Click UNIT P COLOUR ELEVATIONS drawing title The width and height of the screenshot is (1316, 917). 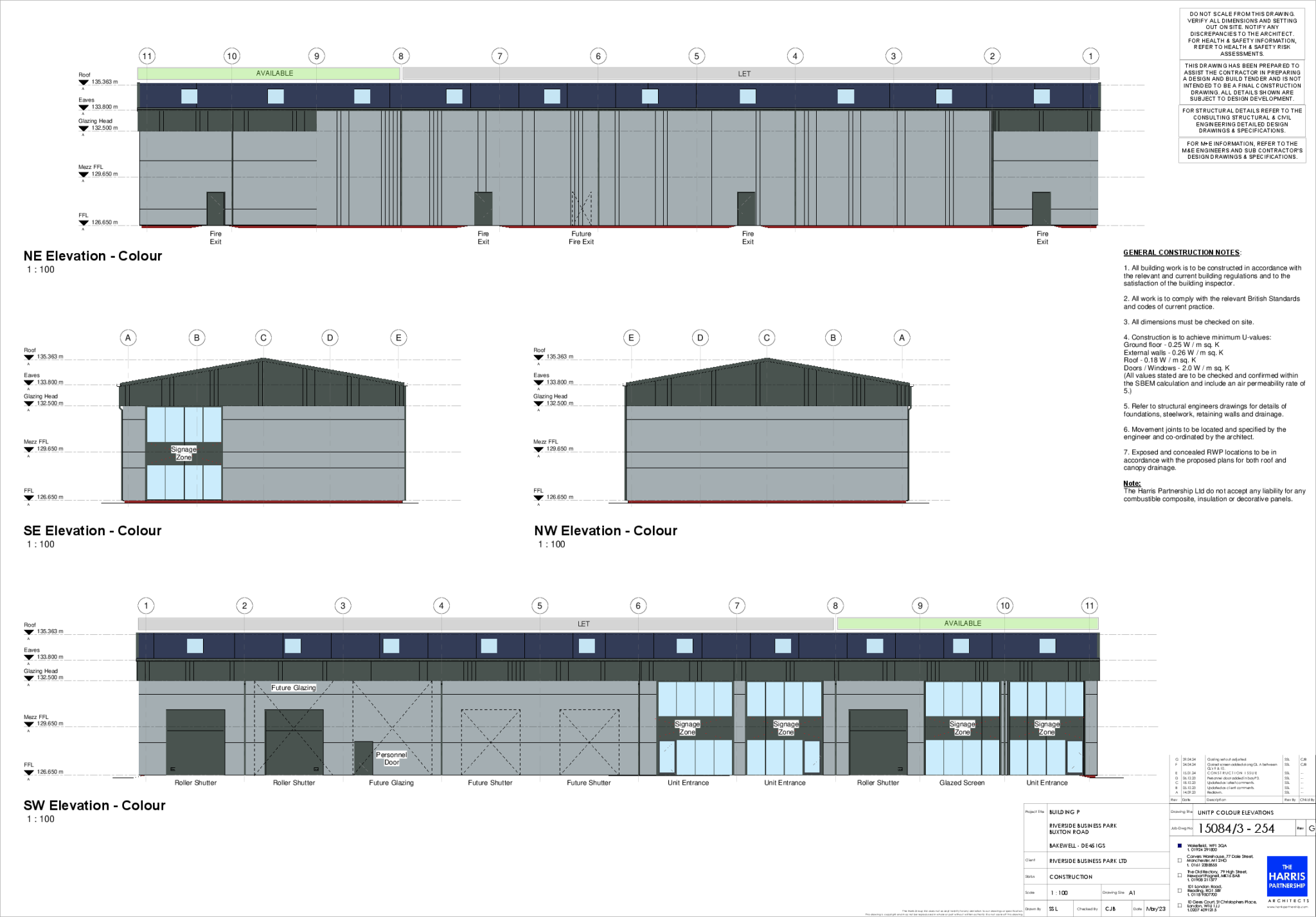(1236, 812)
